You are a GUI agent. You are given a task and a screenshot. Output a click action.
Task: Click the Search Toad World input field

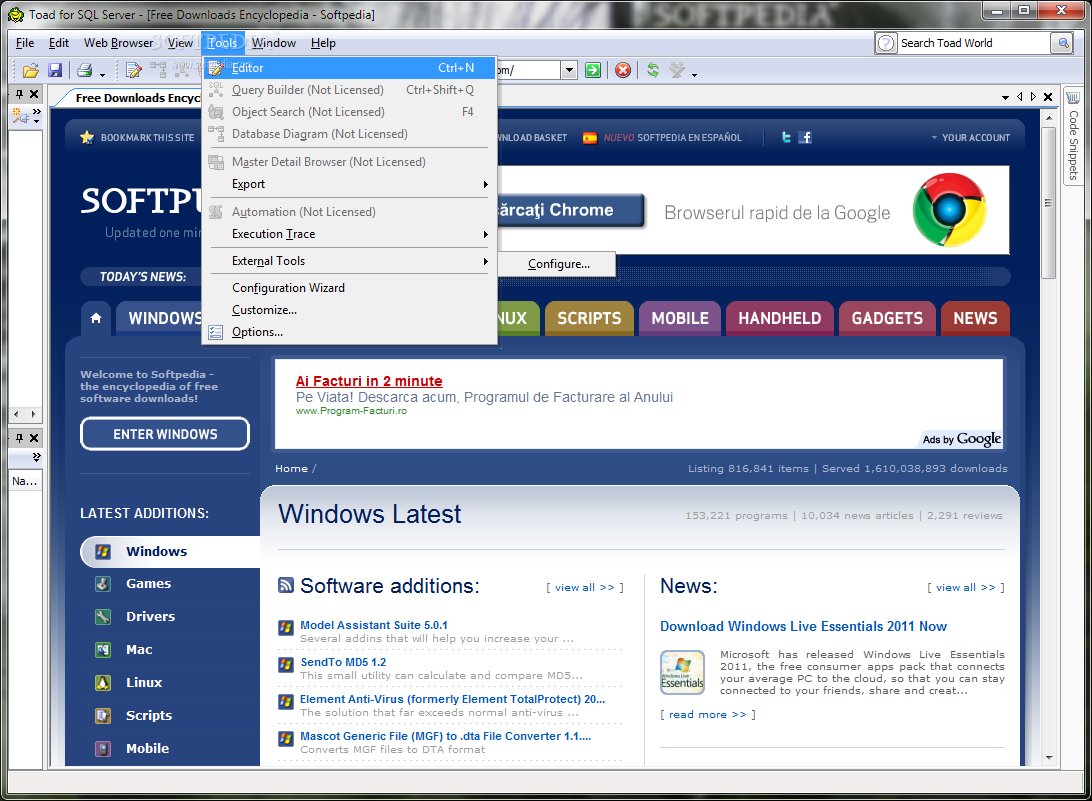click(x=974, y=43)
